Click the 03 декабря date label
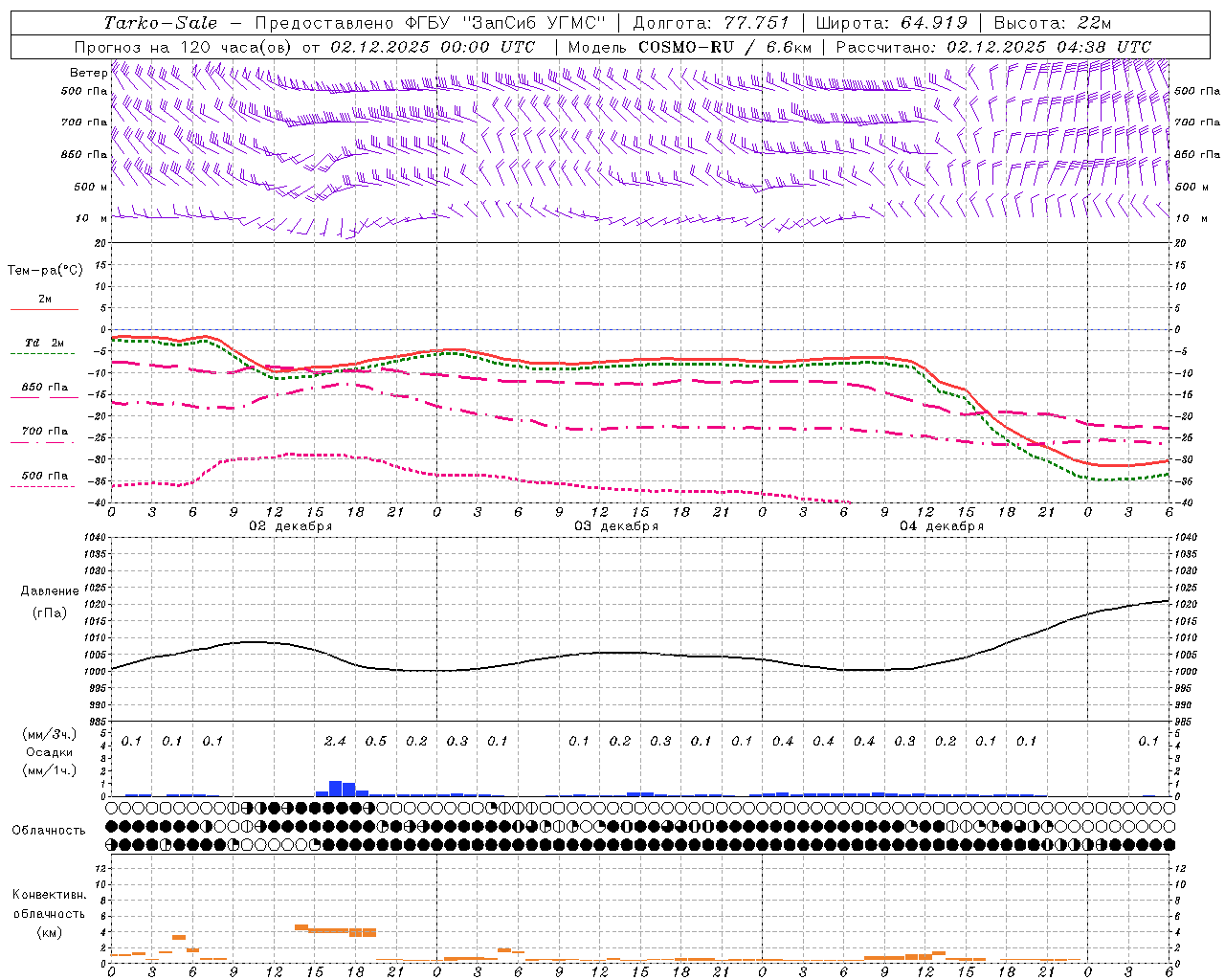The image size is (1225, 980). (616, 526)
